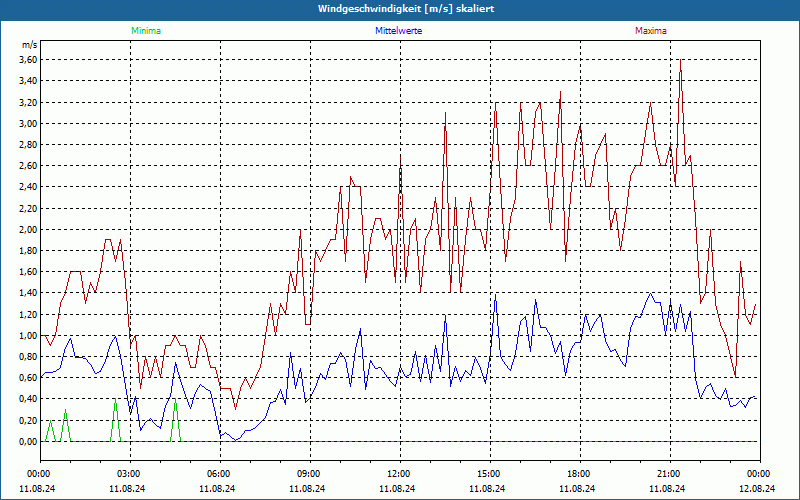Click the 0,20 y-axis value
800x500 pixels.
[x=28, y=420]
